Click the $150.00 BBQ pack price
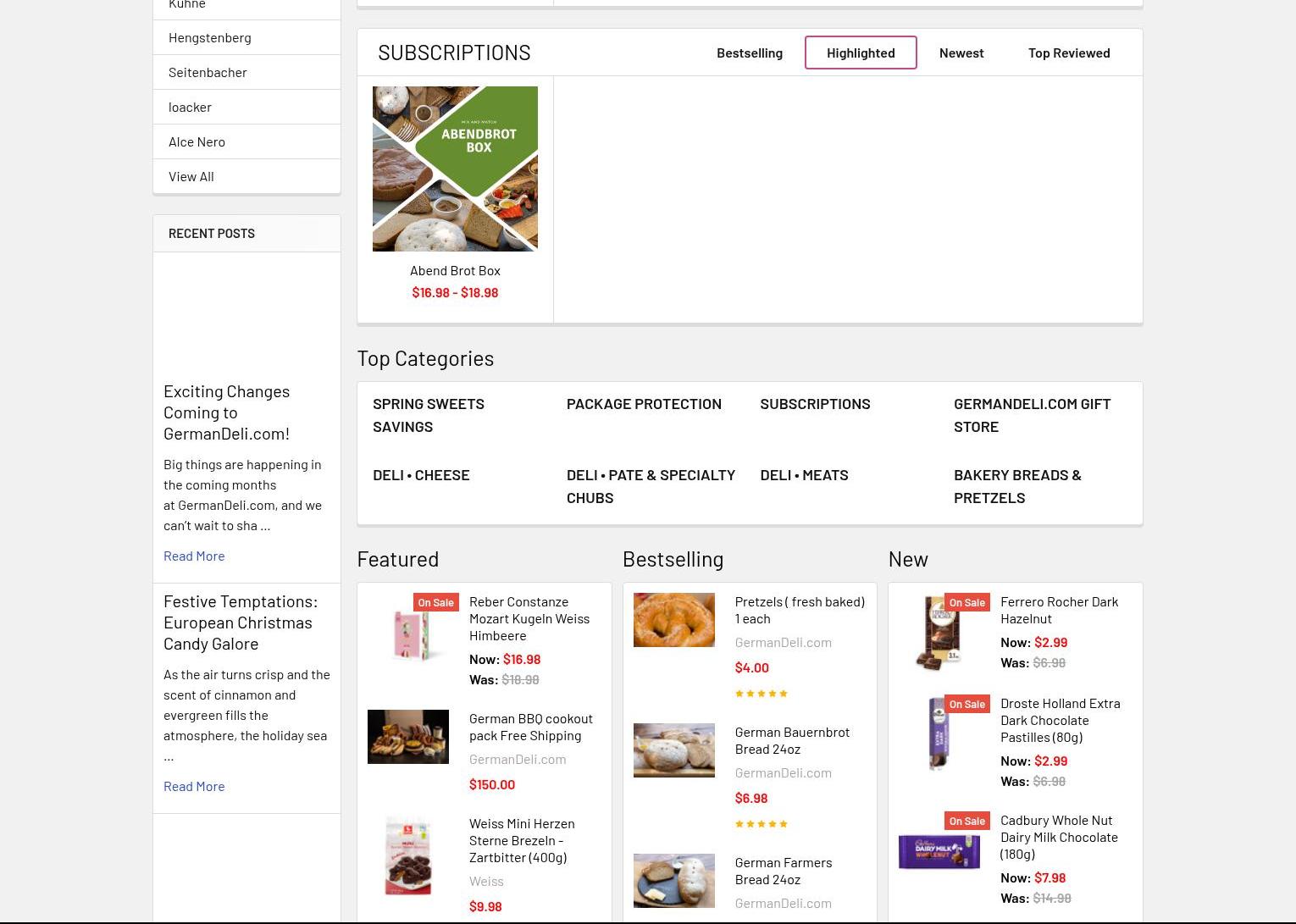The image size is (1296, 924). [492, 784]
